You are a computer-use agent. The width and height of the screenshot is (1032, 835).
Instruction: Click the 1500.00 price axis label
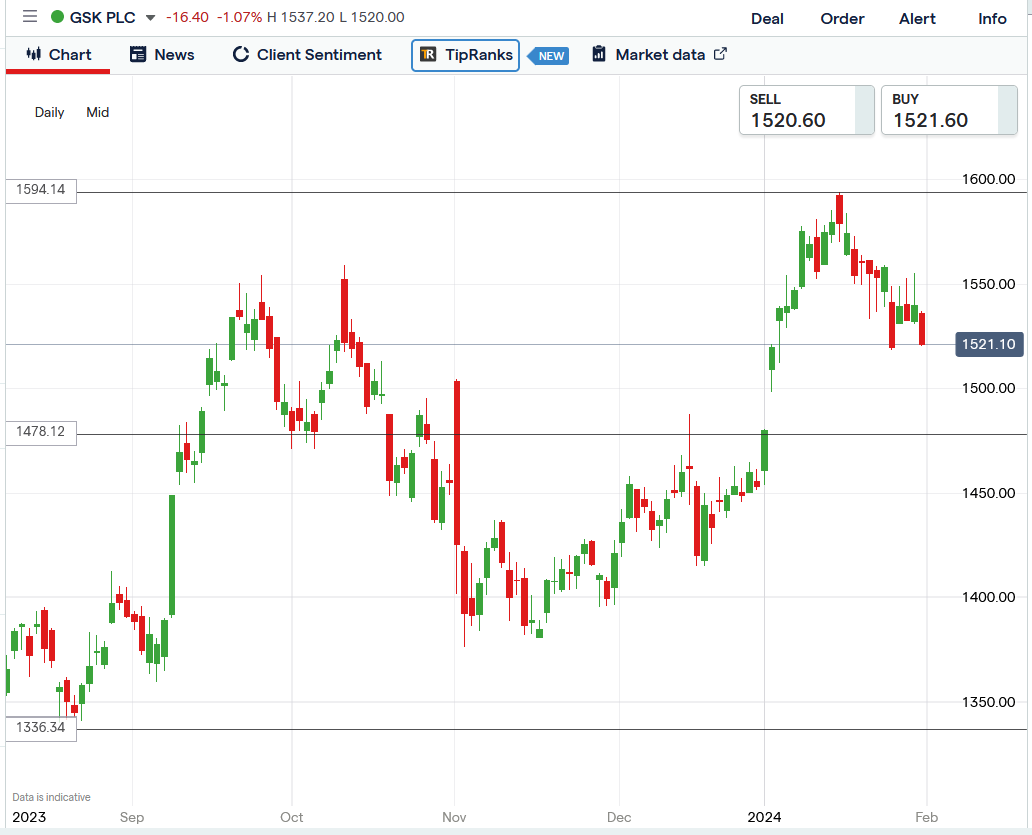(x=989, y=388)
